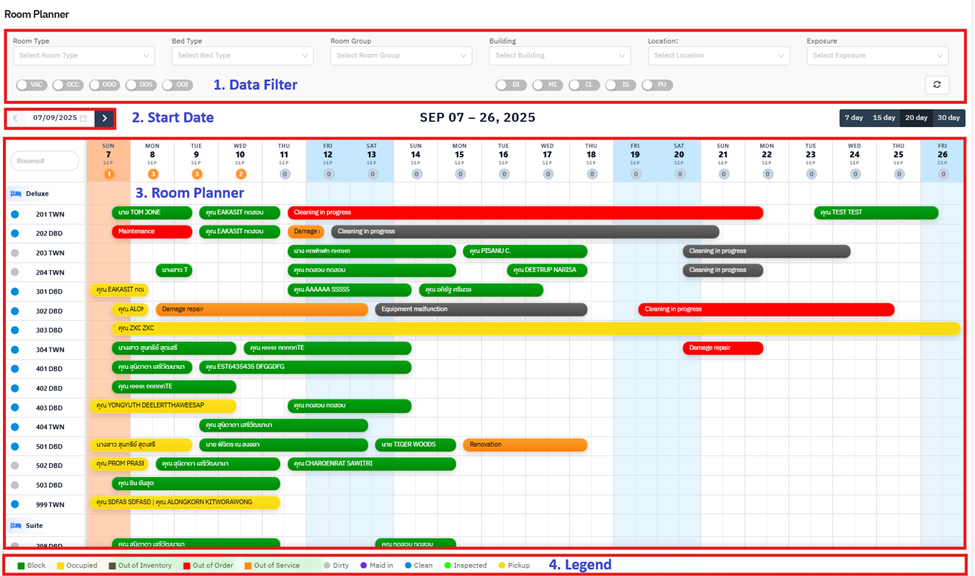Viewport: 975px width, 576px height.
Task: Click the Rooms# search field
Action: click(x=45, y=160)
